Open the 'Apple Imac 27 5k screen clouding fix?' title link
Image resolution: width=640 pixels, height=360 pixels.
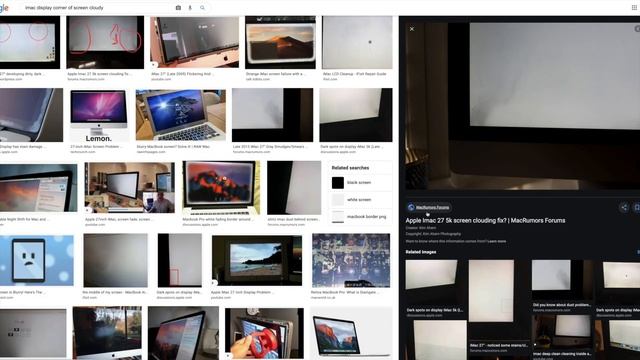485,220
